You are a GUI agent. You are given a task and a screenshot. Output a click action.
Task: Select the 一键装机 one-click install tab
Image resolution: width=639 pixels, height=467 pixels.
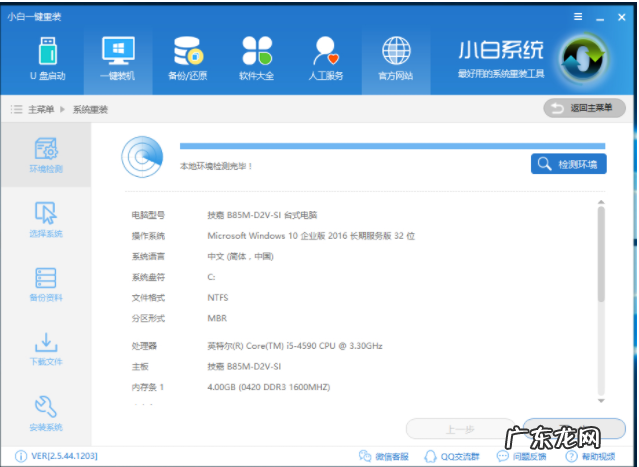pyautogui.click(x=117, y=58)
